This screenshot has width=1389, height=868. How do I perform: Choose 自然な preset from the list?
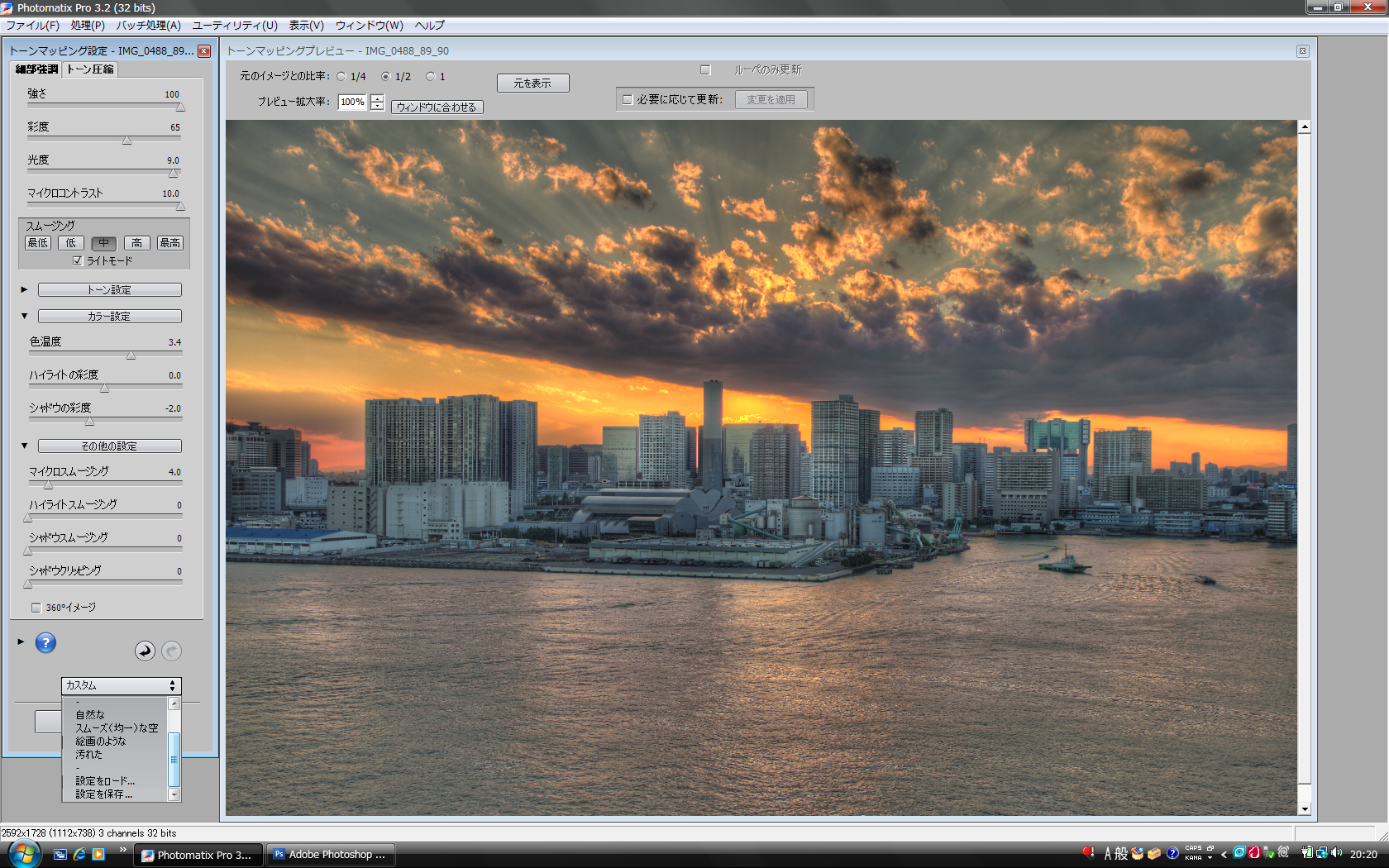click(x=90, y=715)
